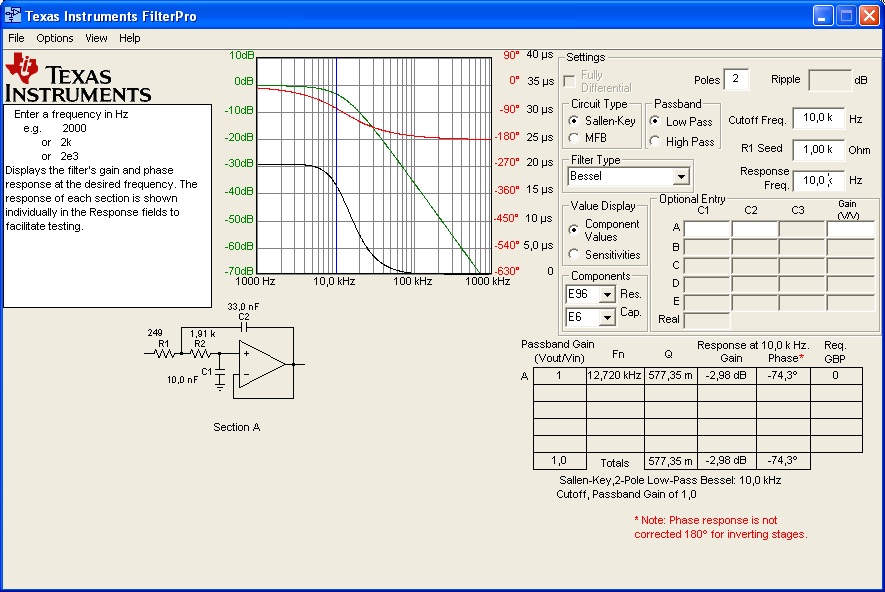The width and height of the screenshot is (885, 592).
Task: Click the Optional Entry Real field
Action: (x=707, y=320)
